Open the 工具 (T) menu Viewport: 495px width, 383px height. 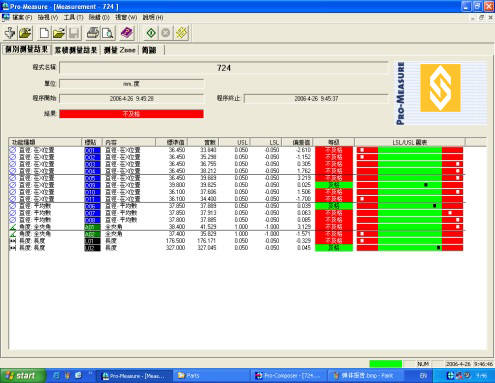(x=73, y=17)
